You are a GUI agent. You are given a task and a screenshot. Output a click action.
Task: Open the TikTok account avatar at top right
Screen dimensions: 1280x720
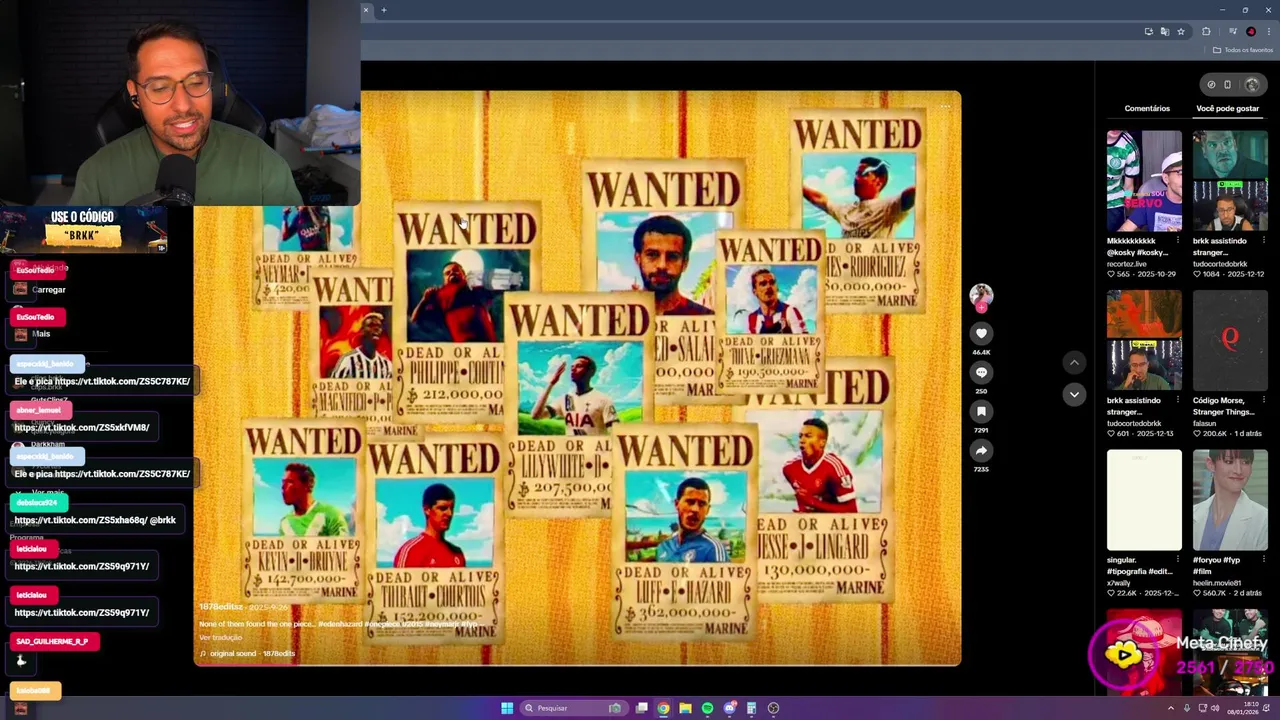click(1251, 84)
